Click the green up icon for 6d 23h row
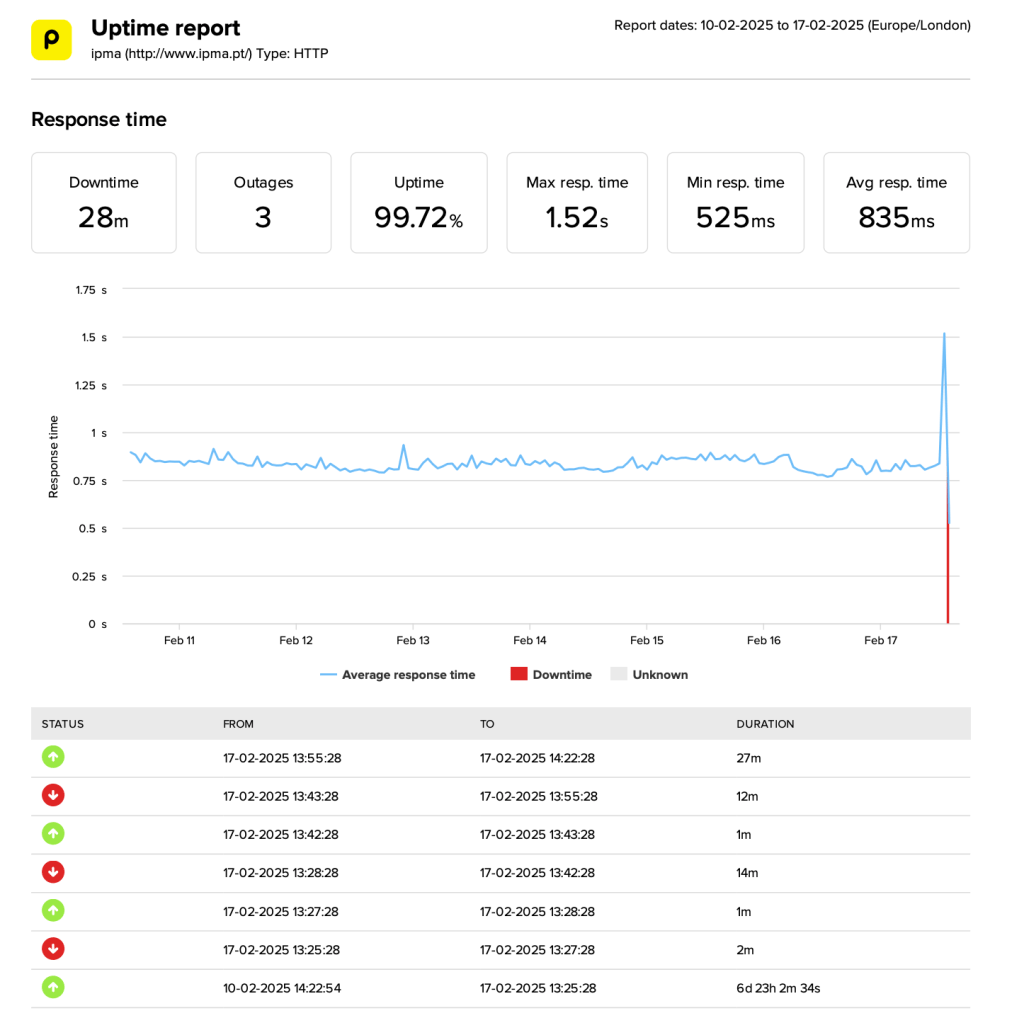 [53, 987]
